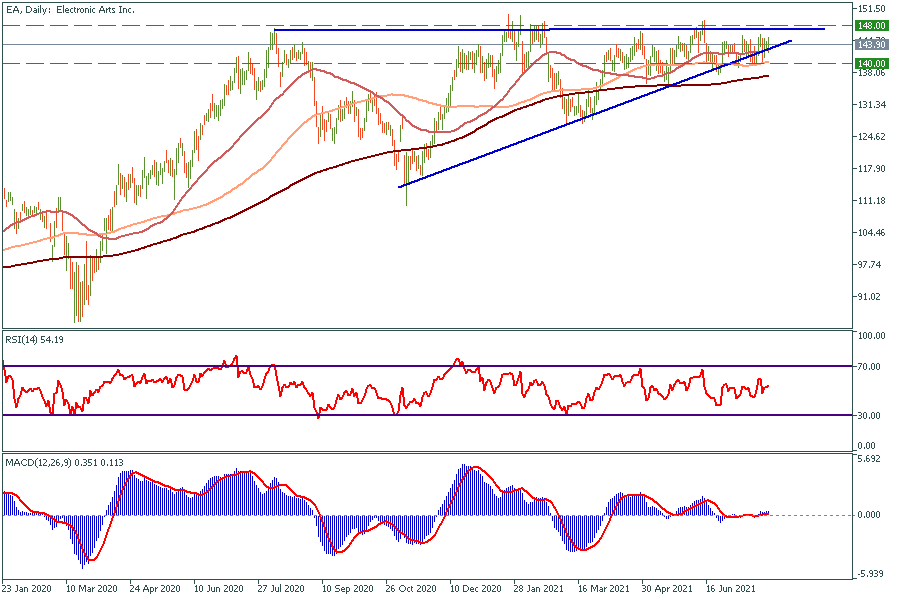The image size is (900, 600).
Task: Click the 28 Jan 2021 date marker
Action: [540, 590]
